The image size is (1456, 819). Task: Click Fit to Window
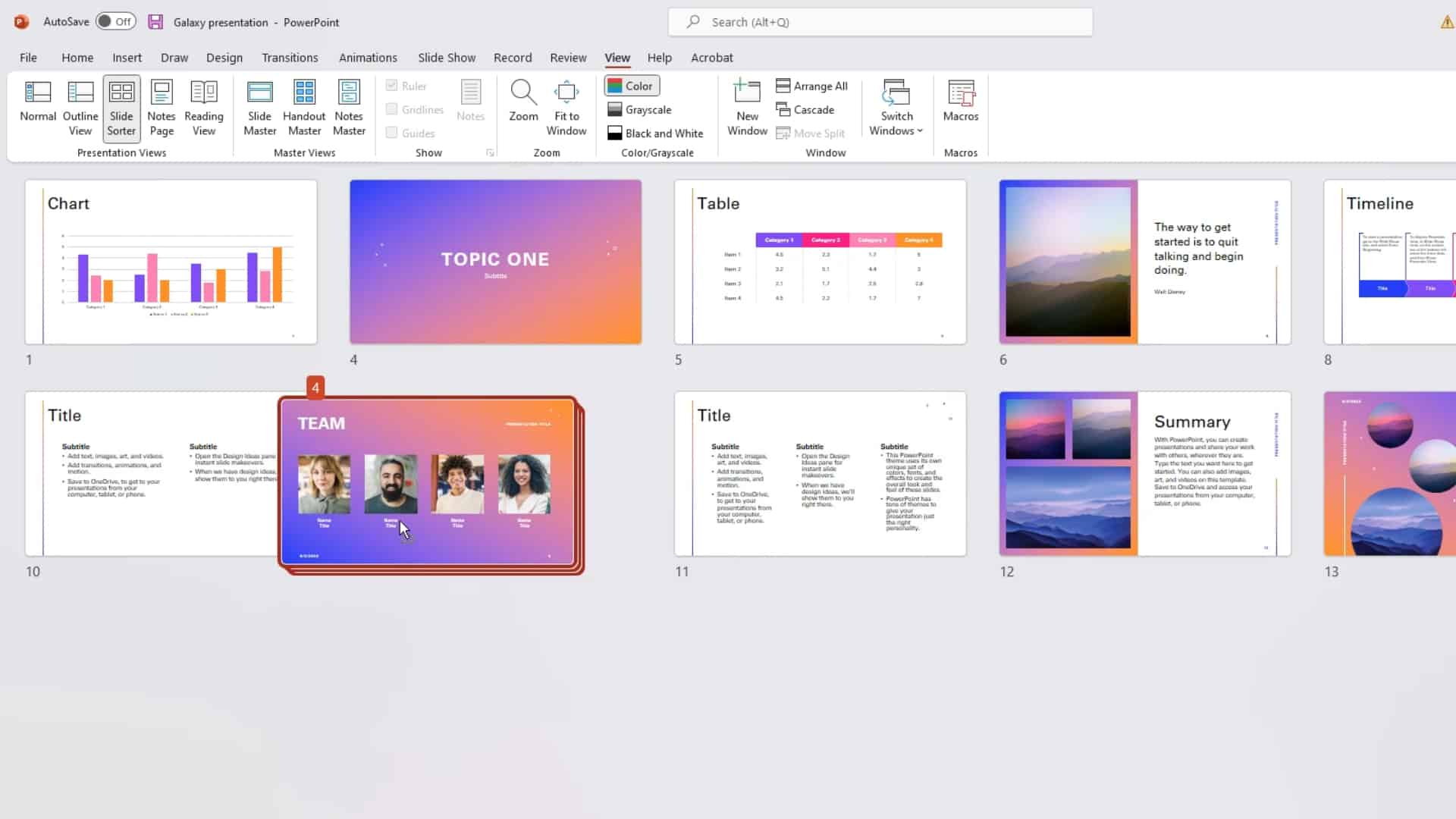tap(566, 106)
